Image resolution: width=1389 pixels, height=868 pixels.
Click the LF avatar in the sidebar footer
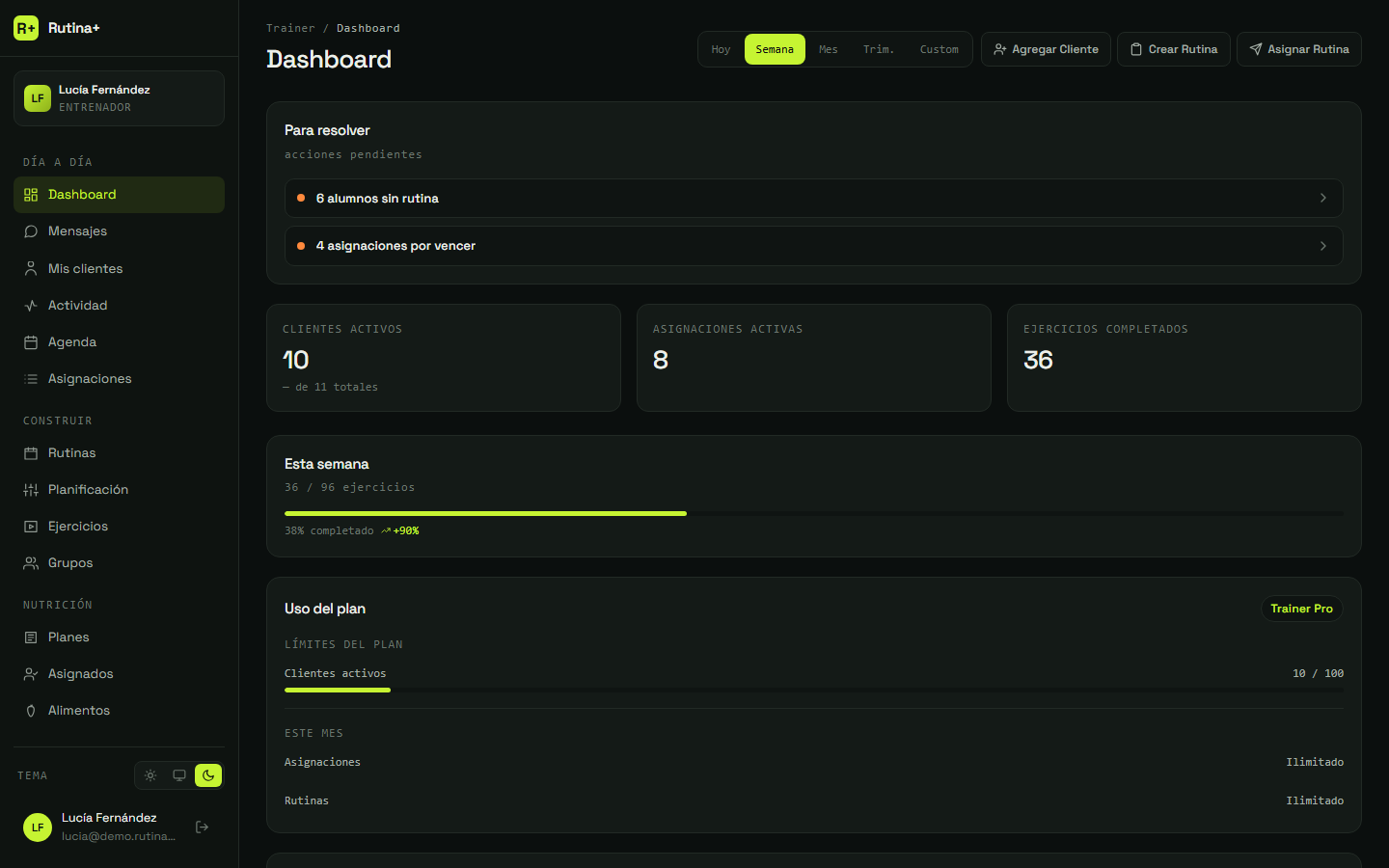tap(38, 827)
